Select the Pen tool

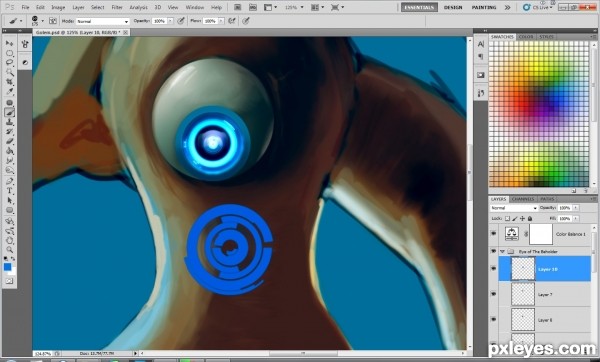pyautogui.click(x=10, y=181)
